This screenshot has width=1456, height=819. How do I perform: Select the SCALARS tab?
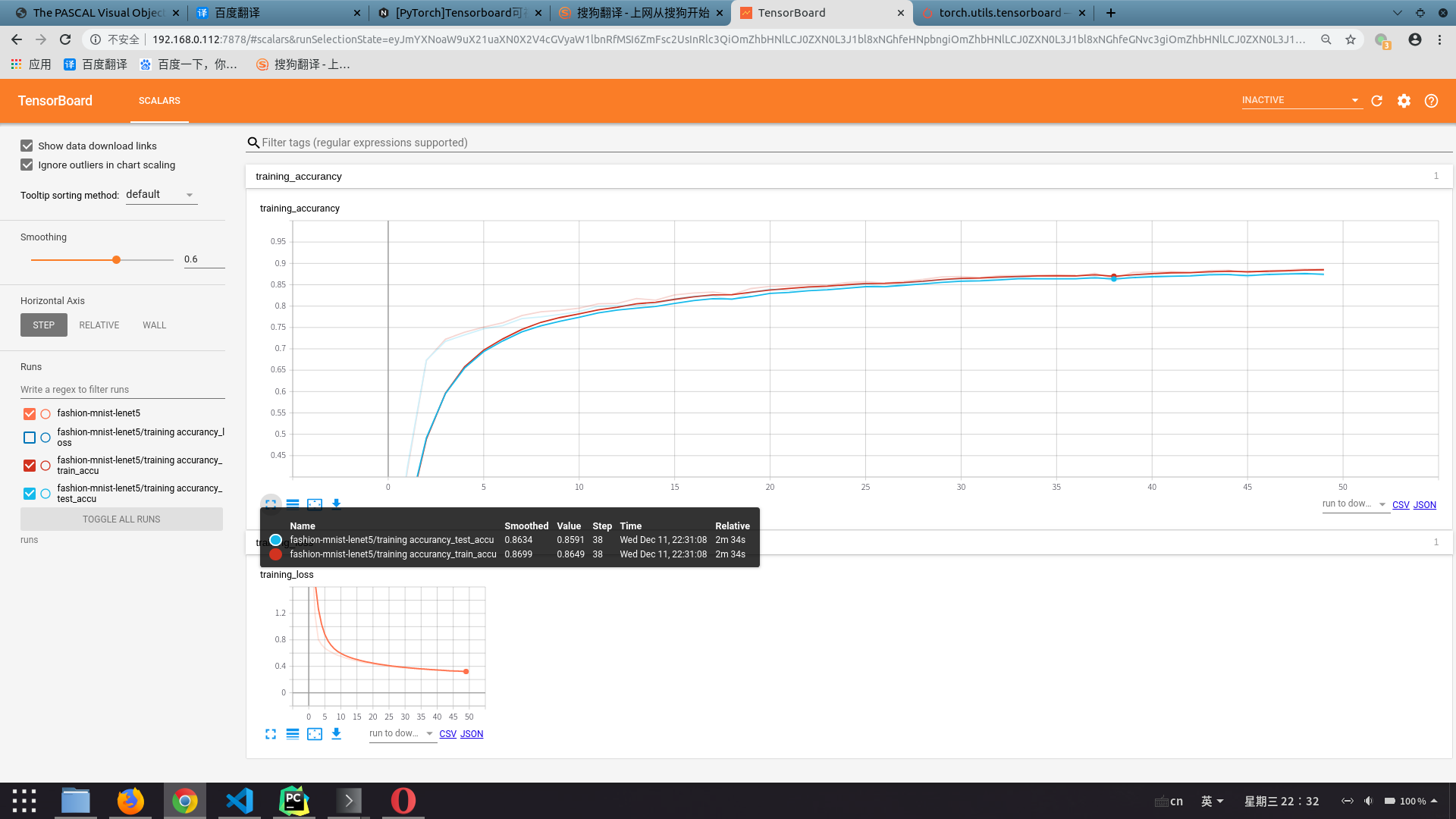click(159, 101)
